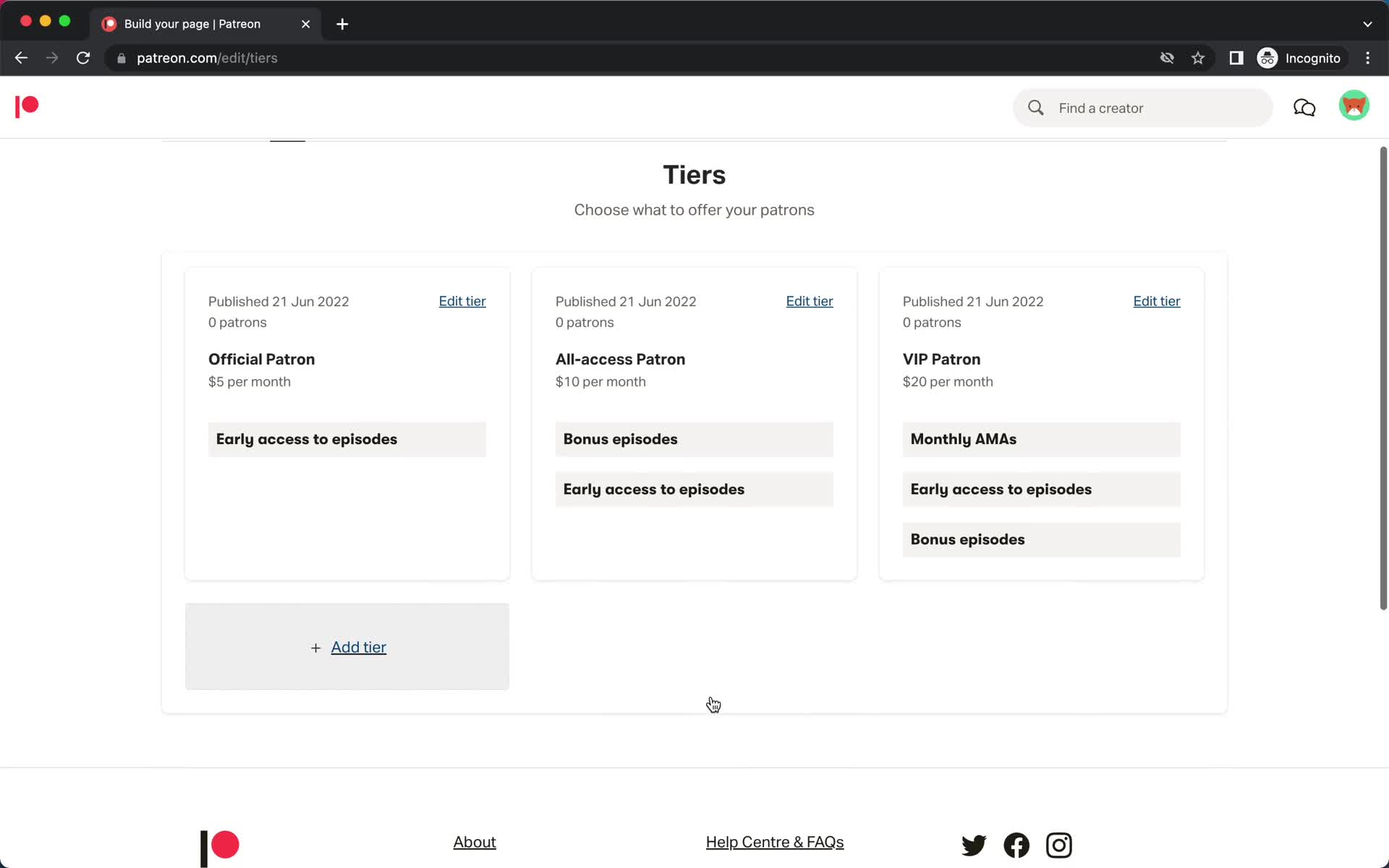Click the browser bookmark star icon
The image size is (1389, 868).
click(x=1198, y=58)
